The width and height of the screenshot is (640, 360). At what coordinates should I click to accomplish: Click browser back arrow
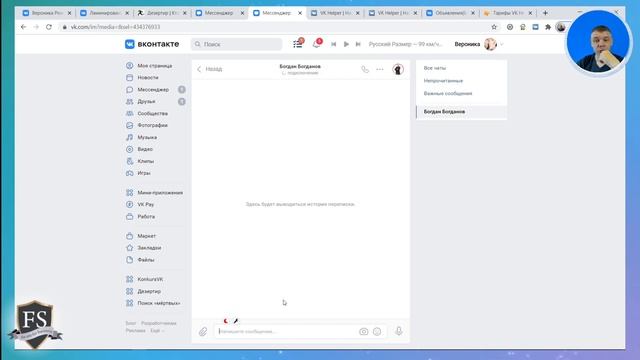pyautogui.click(x=23, y=27)
